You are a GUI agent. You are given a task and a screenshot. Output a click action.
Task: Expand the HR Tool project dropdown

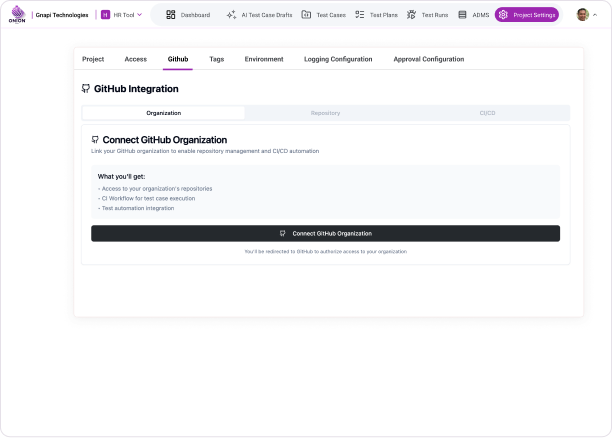click(x=122, y=15)
